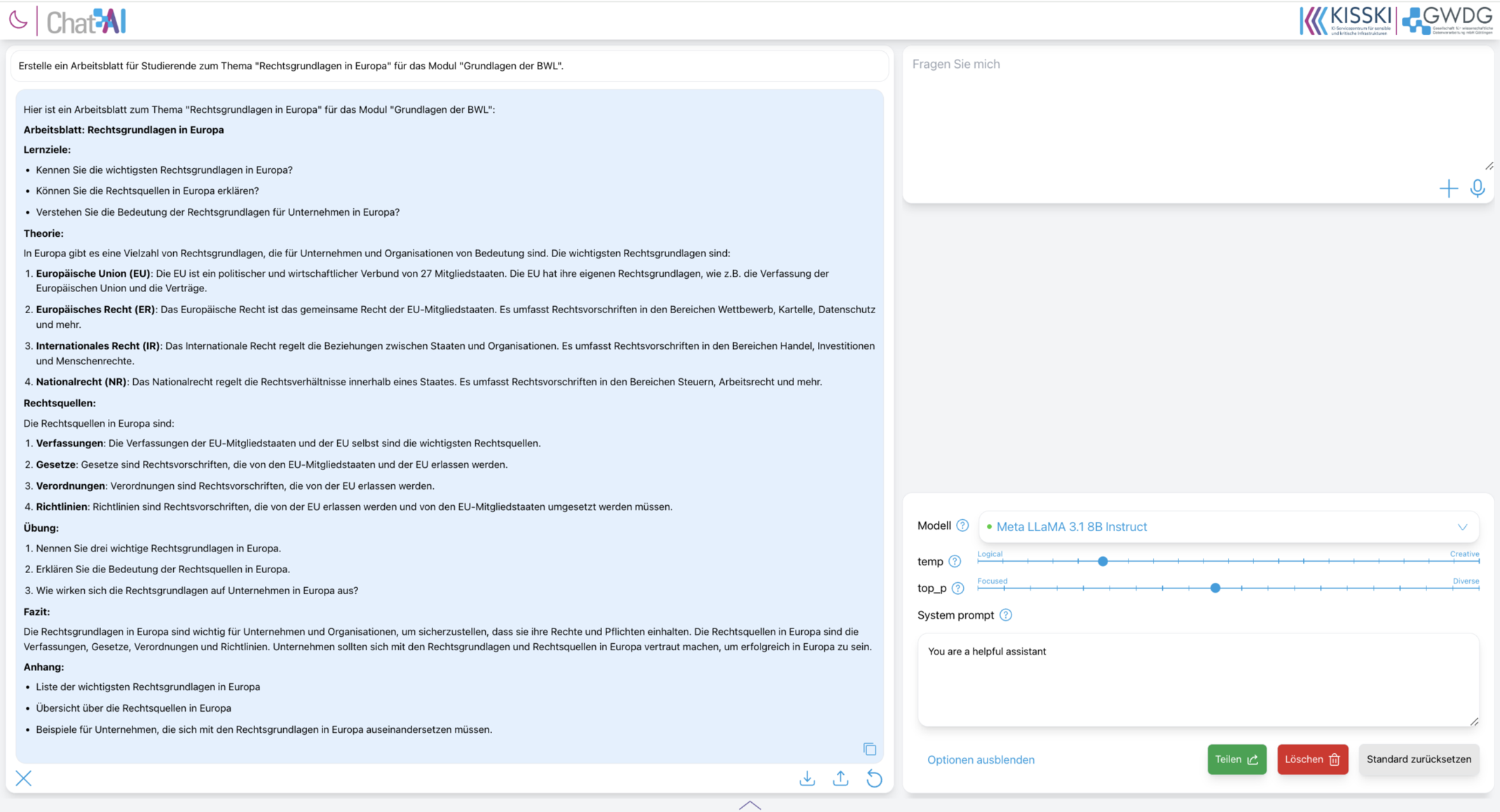
Task: Click the share/upload conversation icon
Action: click(840, 778)
